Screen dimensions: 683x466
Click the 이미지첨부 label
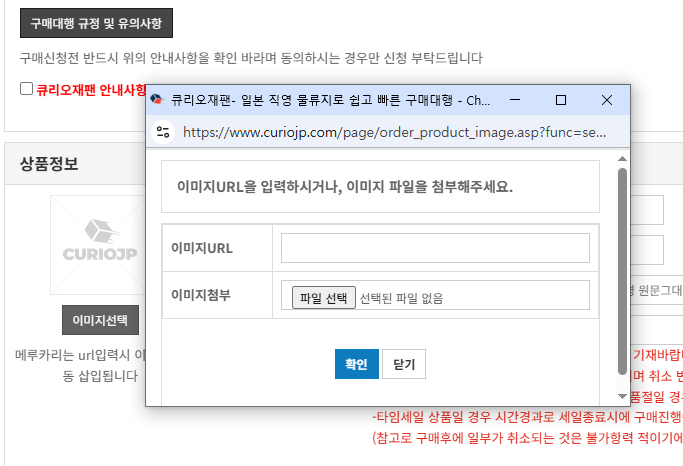[x=201, y=295]
